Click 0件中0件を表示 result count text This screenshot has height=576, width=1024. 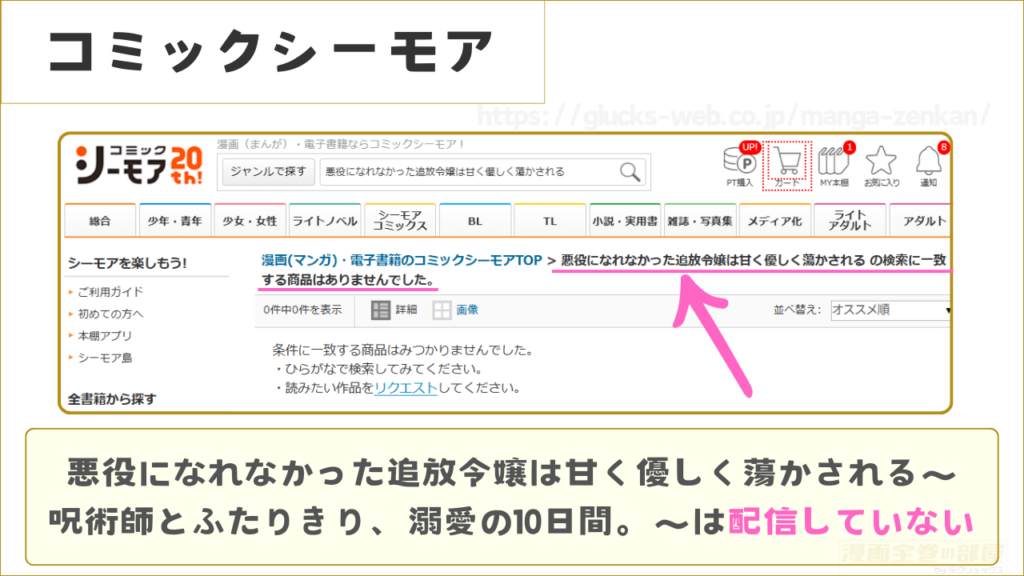(302, 310)
